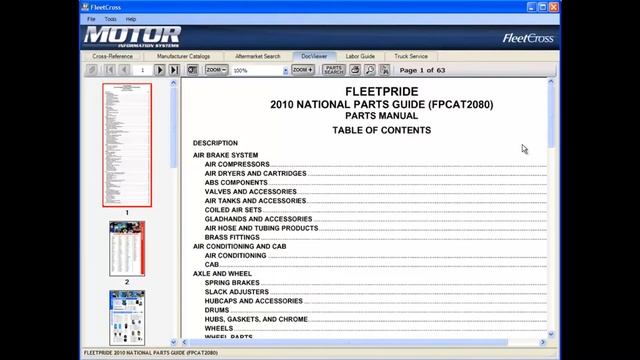Open the zoom percentage dropdown
Image resolution: width=640 pixels, height=360 pixels.
click(x=285, y=70)
